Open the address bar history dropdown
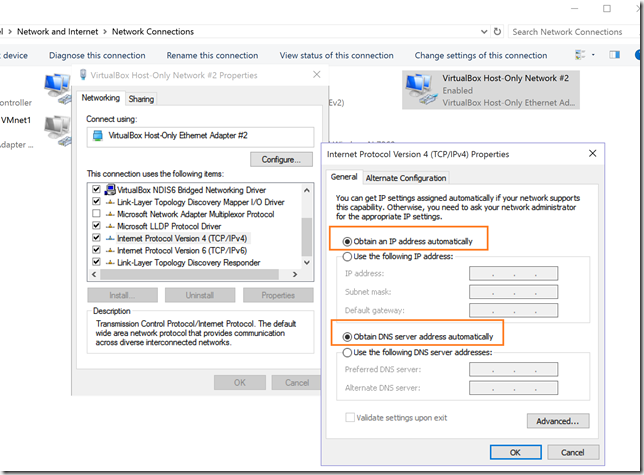644x475 pixels. [x=484, y=32]
